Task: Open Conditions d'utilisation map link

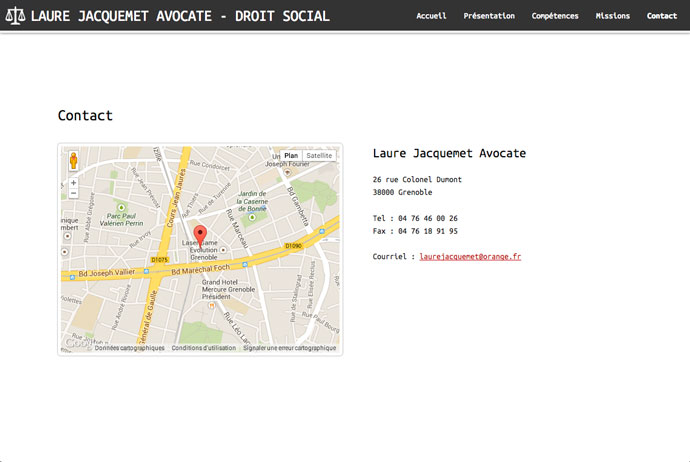Action: [x=203, y=348]
